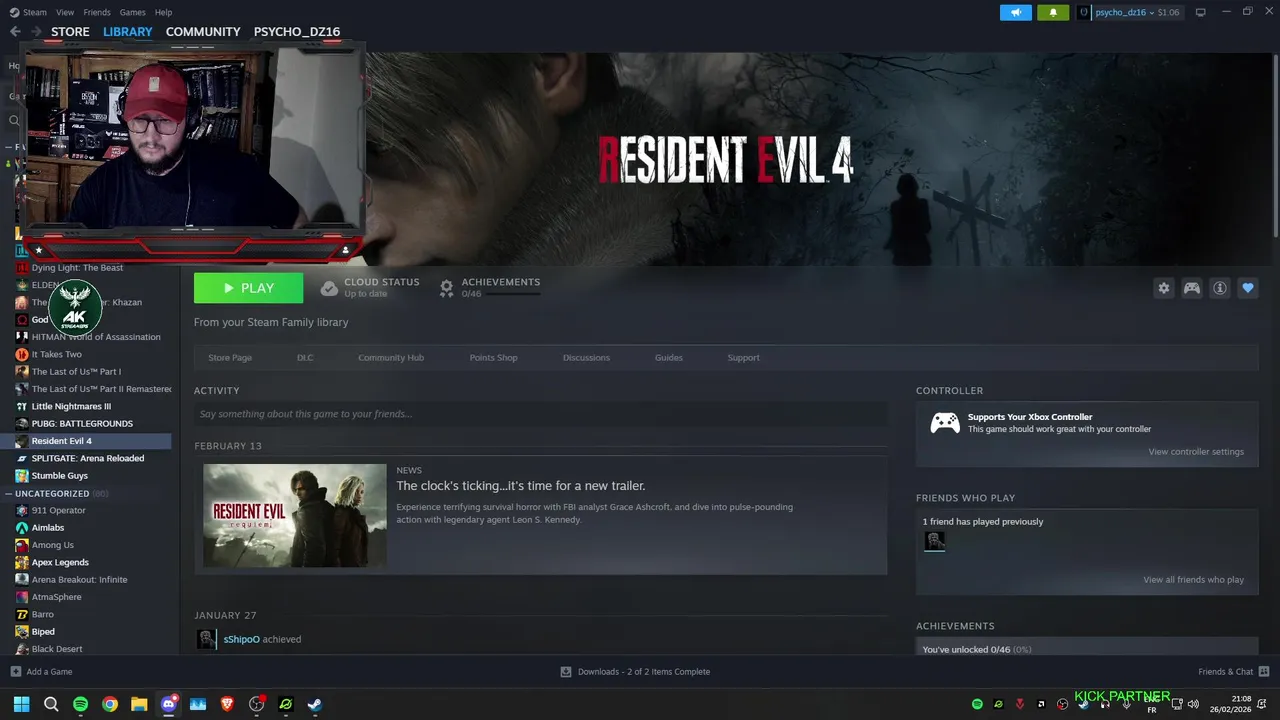1280x720 pixels.
Task: Click the volume icon in system tray
Action: (1193, 704)
